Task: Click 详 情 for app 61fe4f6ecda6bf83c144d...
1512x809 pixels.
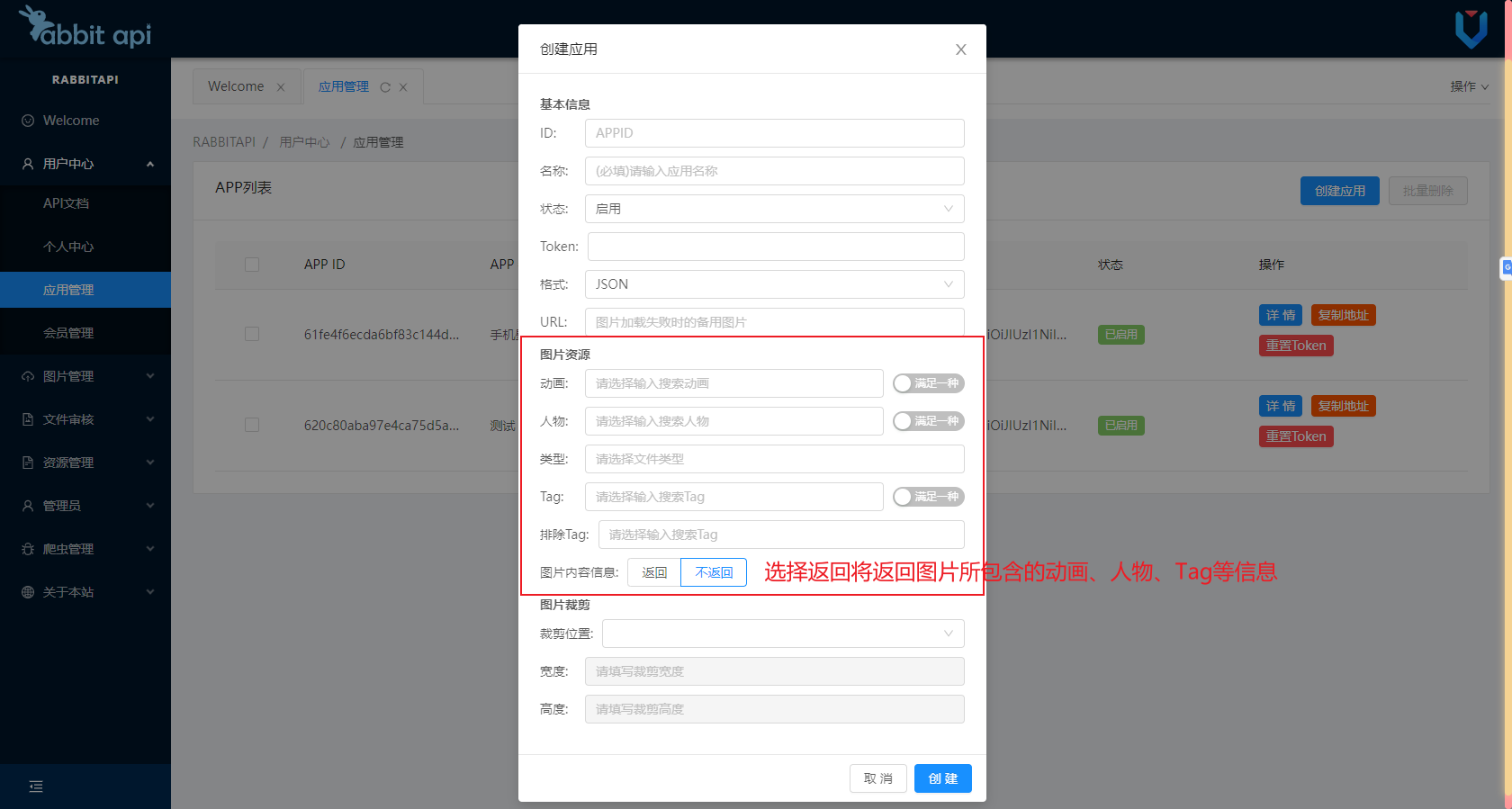Action: pos(1281,315)
